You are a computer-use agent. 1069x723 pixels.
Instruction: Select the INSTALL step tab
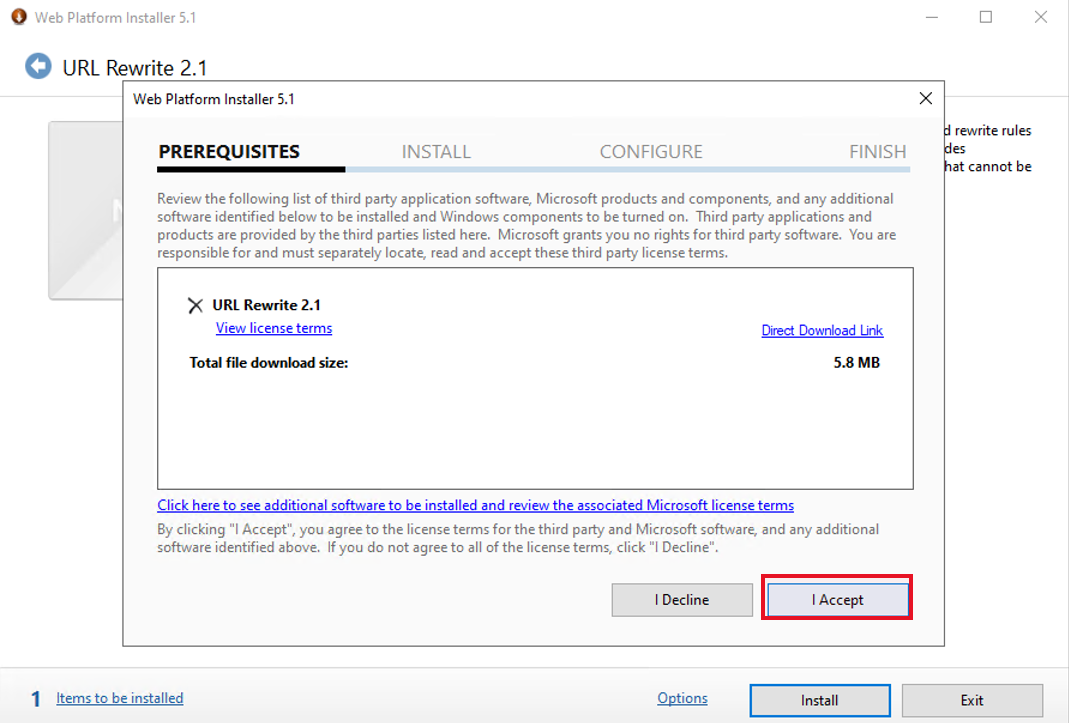(x=436, y=151)
